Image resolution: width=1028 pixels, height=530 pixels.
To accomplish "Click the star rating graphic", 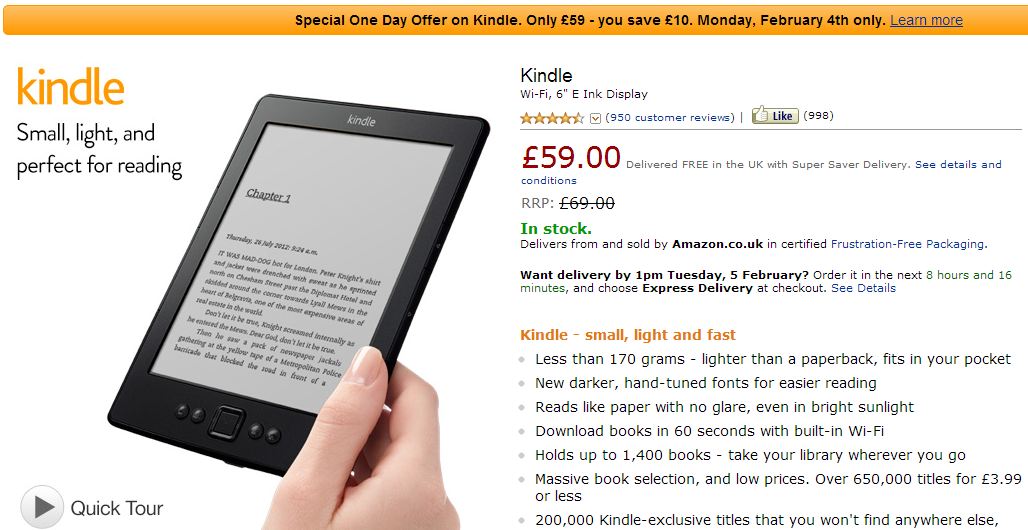I will (x=552, y=118).
